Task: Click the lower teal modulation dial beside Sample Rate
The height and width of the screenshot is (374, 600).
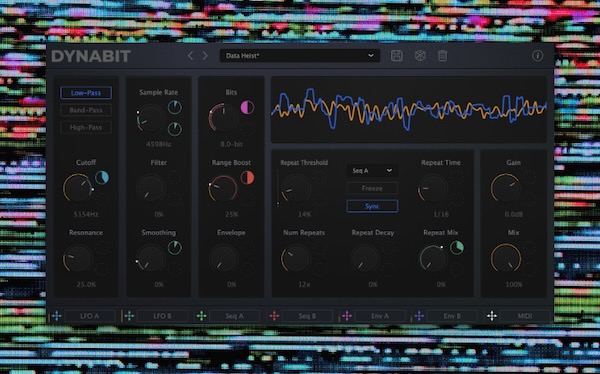Action: click(175, 129)
